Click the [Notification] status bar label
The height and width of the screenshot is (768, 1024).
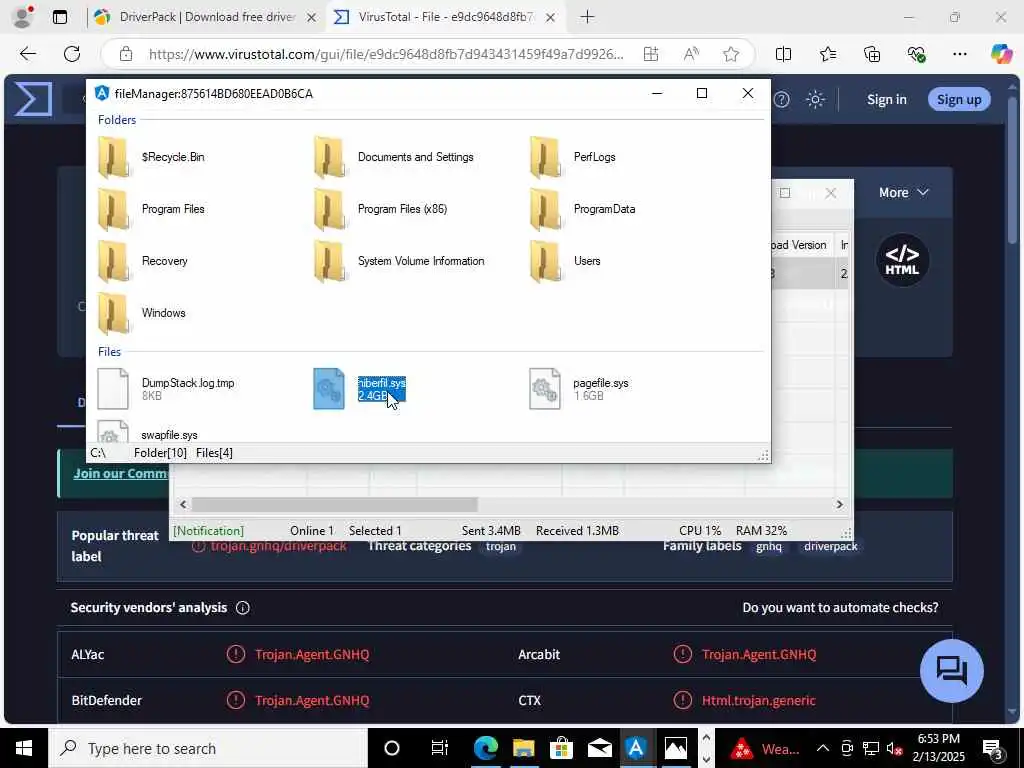coord(208,530)
